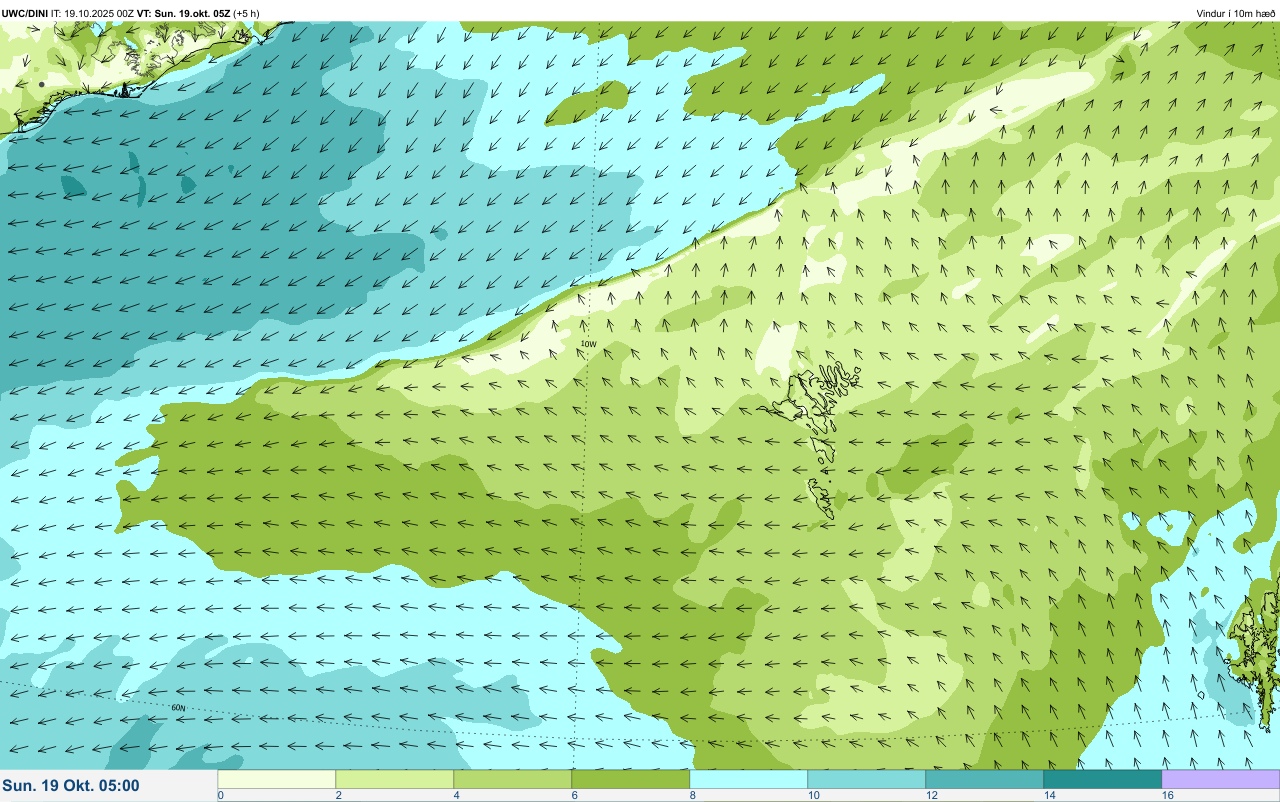Choose the dark teal 14–16 legend swatch

[x=1103, y=779]
